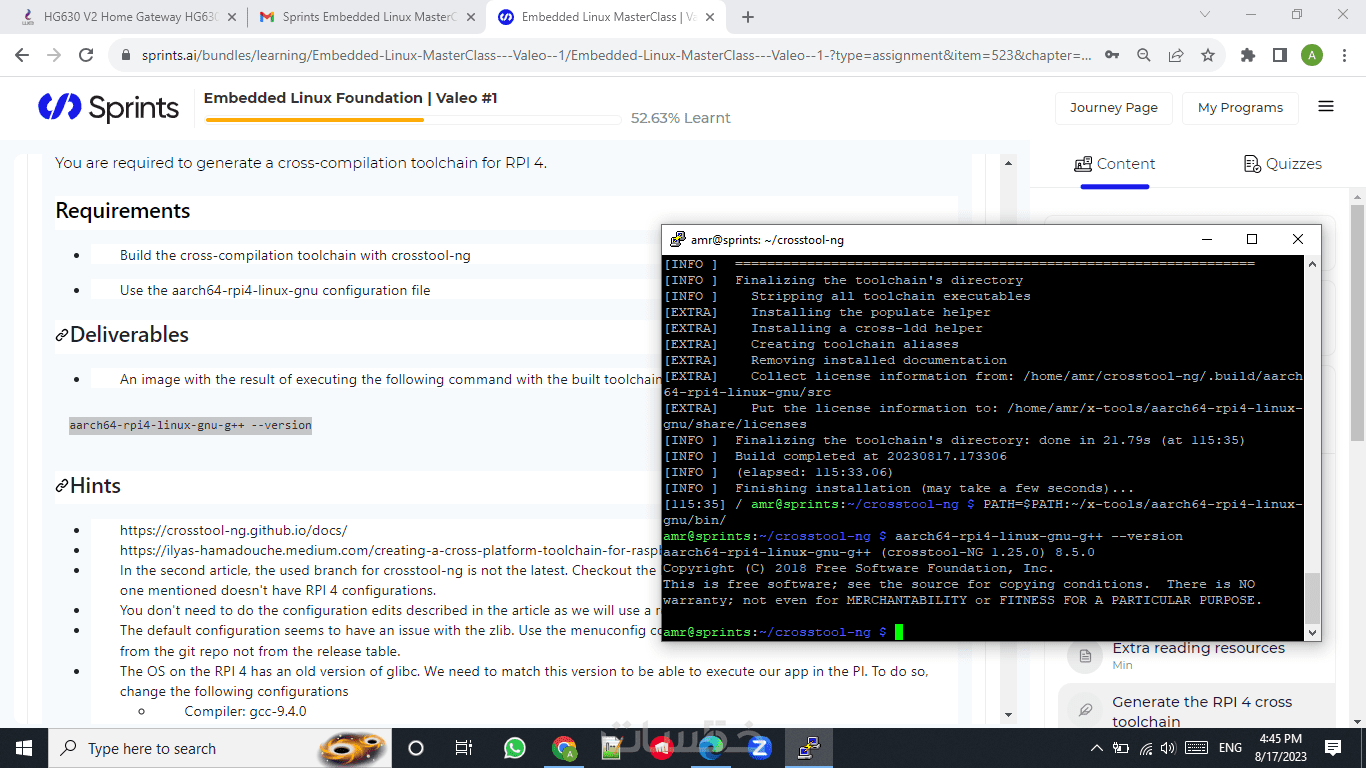This screenshot has width=1366, height=768.
Task: Open the Sprints hamburger menu
Action: pyautogui.click(x=1326, y=107)
